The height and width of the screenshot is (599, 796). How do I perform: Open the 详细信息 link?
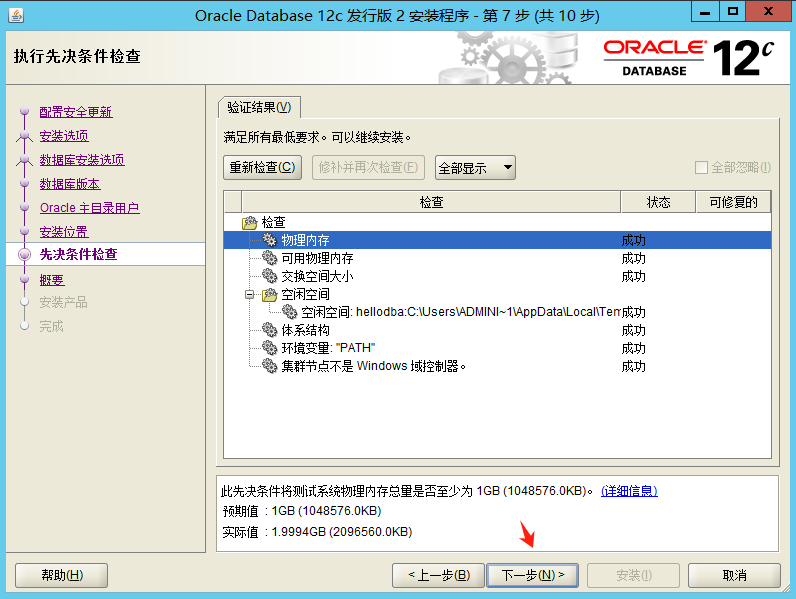pos(629,491)
